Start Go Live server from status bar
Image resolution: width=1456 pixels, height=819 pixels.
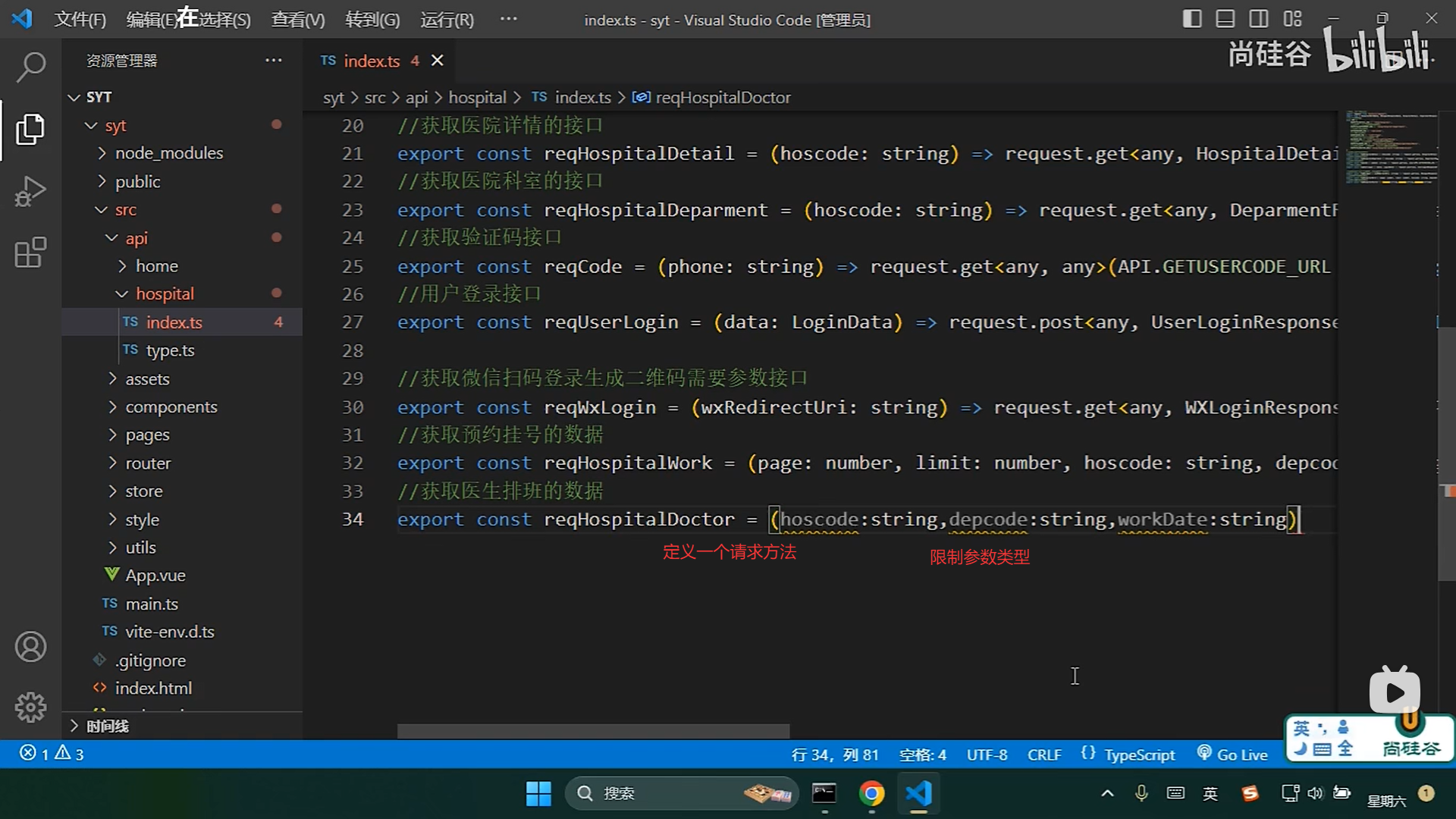tap(1232, 755)
